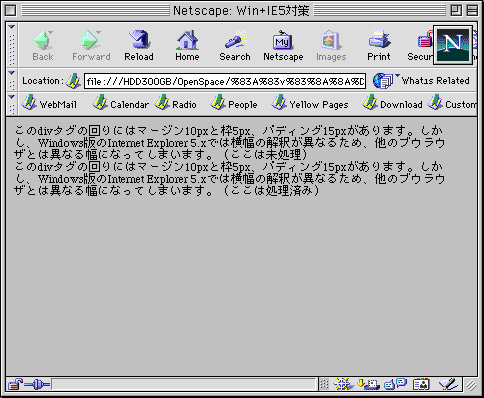Click the Download personal toolbar button
Image resolution: width=484 pixels, height=398 pixels.
pyautogui.click(x=392, y=104)
